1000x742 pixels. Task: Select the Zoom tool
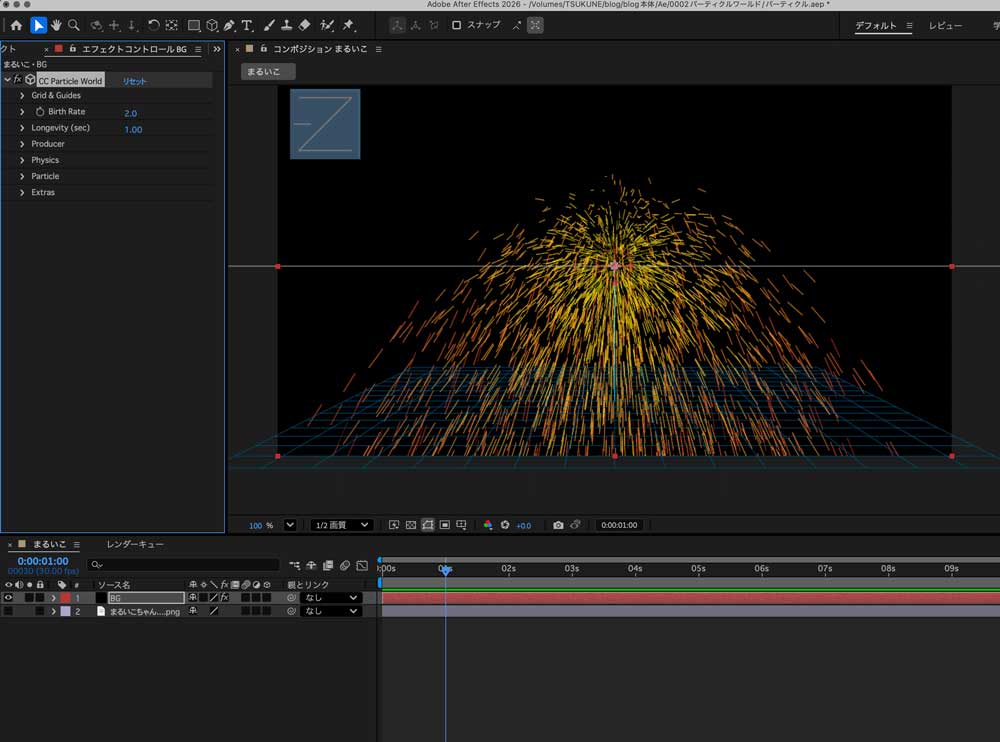coord(75,25)
